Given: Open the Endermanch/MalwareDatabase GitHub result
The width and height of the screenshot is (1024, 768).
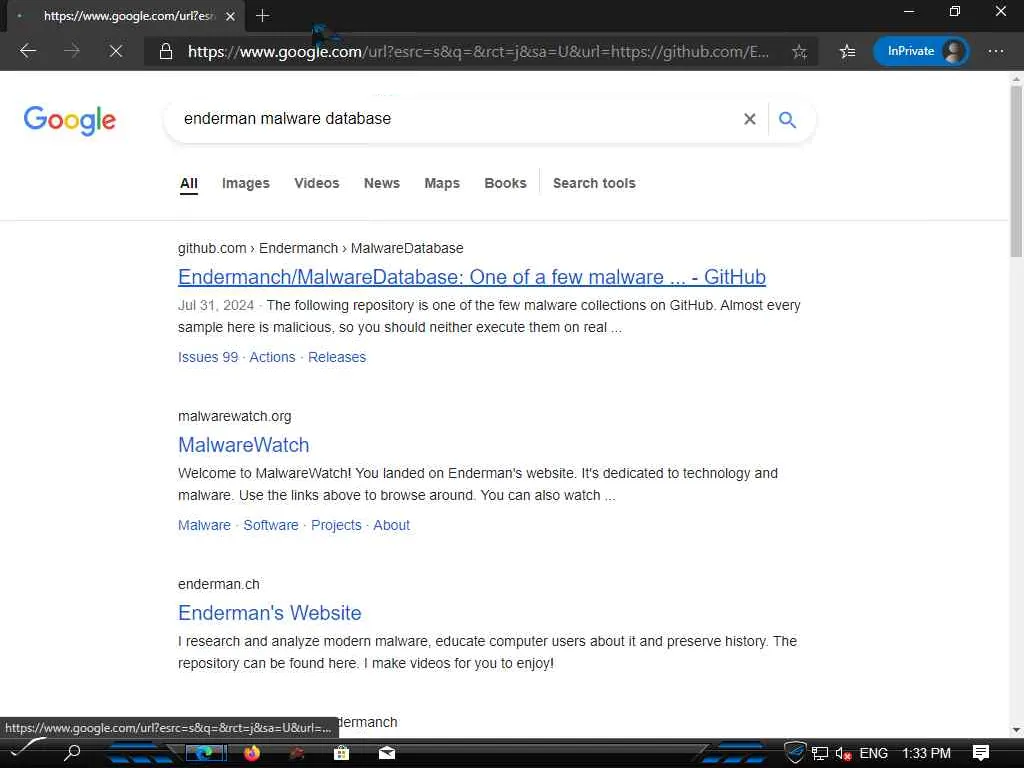Looking at the screenshot, I should pos(472,277).
